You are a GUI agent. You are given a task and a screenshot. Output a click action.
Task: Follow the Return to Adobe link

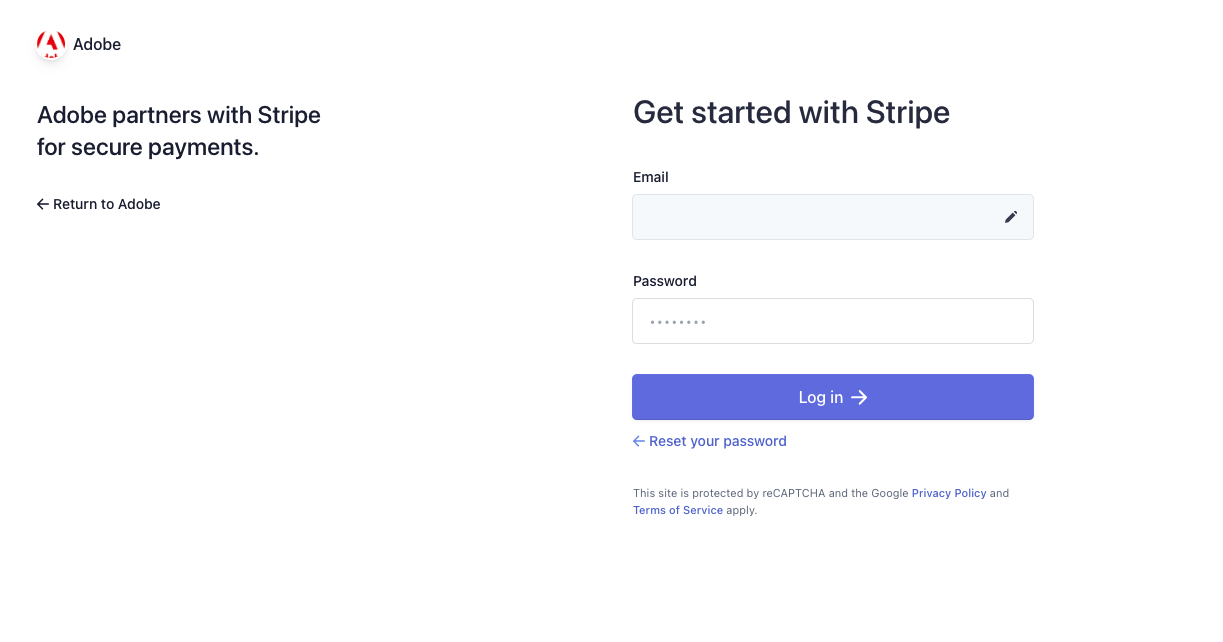[99, 204]
